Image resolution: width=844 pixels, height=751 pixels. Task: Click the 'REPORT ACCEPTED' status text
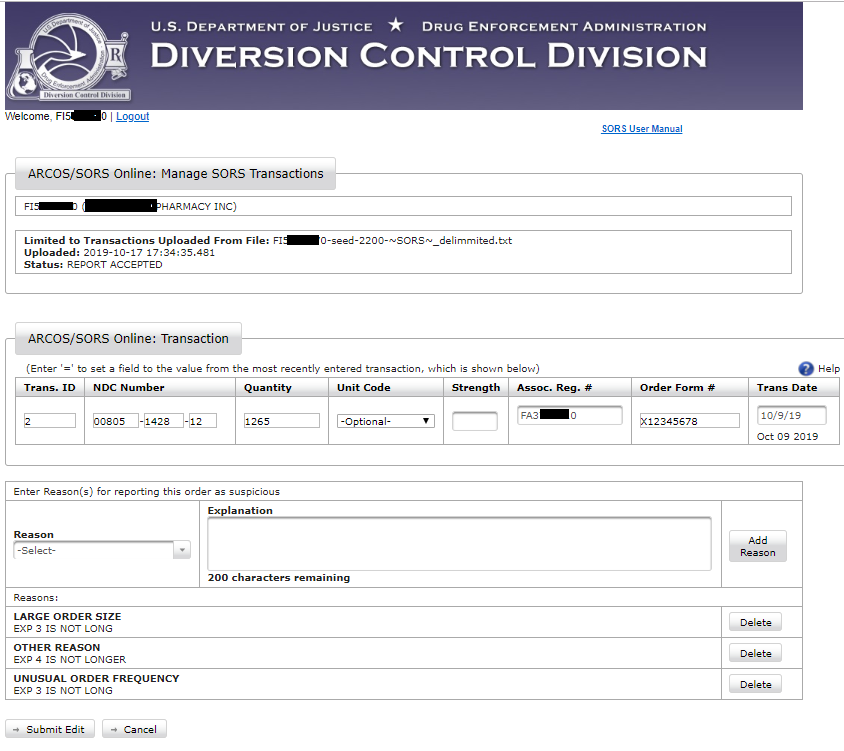pos(114,264)
